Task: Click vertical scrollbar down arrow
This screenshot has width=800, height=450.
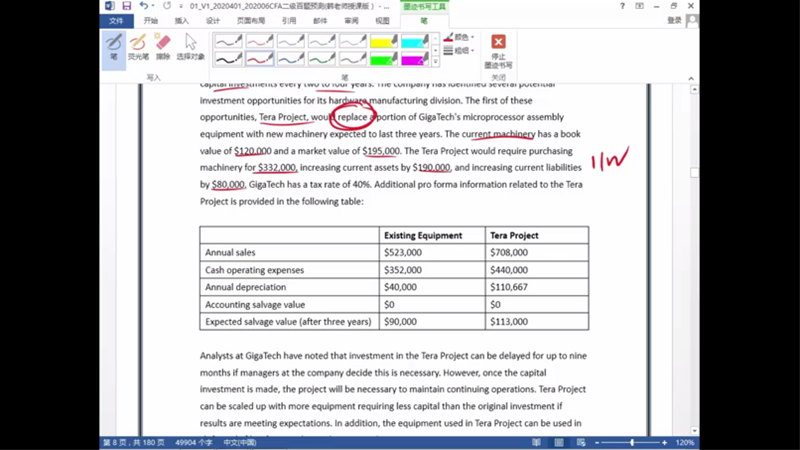Action: [x=694, y=431]
